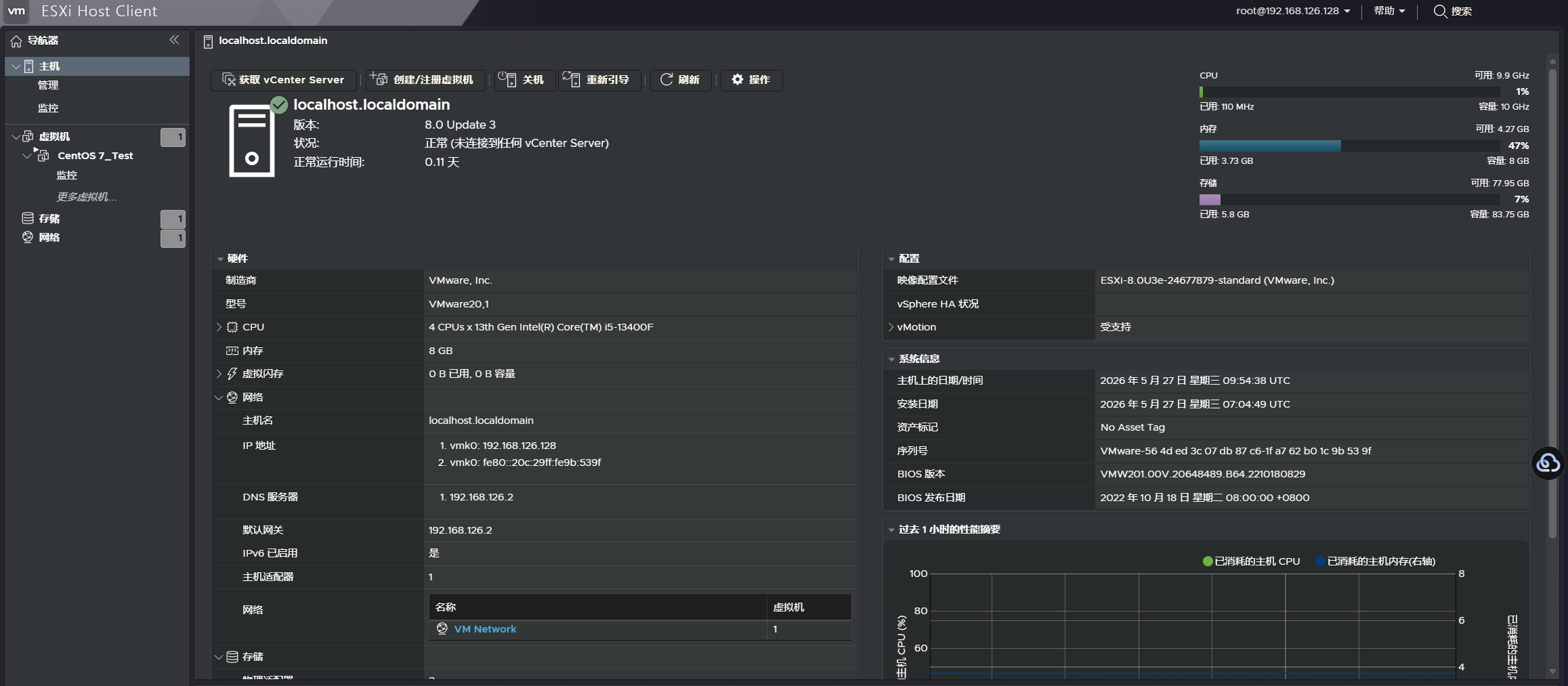
Task: Click 获取 vCenter Server button
Action: click(x=284, y=80)
